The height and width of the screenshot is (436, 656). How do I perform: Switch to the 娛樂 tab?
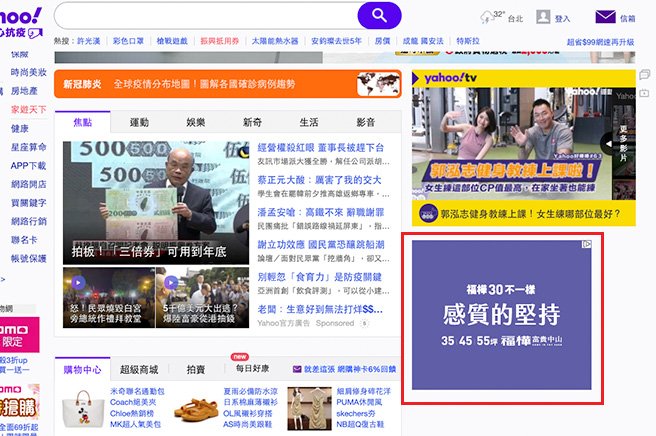pos(195,122)
